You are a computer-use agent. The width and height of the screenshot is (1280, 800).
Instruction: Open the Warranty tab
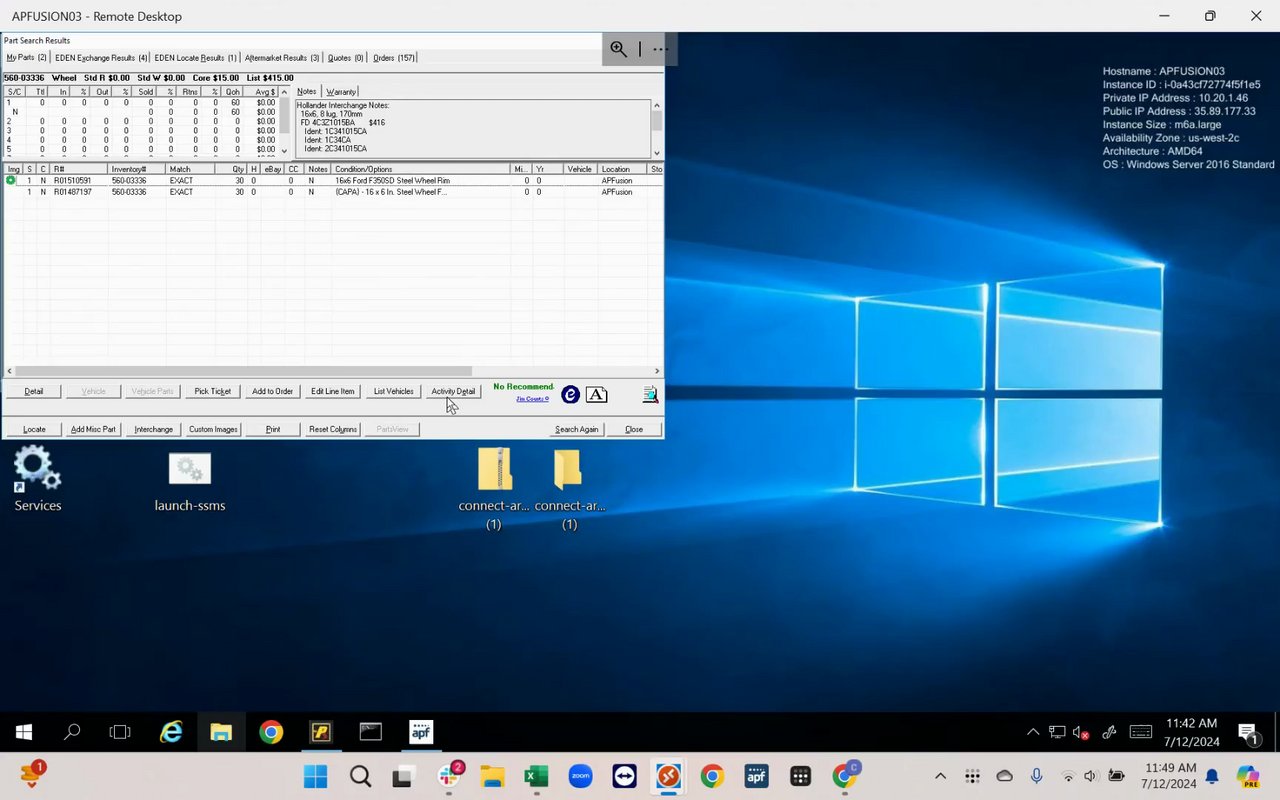[x=341, y=92]
